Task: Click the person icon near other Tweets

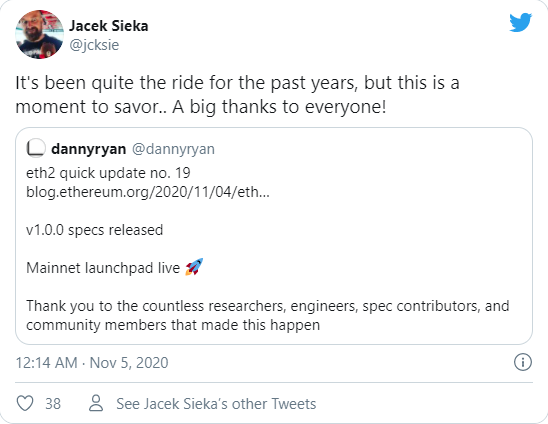Action: point(96,403)
